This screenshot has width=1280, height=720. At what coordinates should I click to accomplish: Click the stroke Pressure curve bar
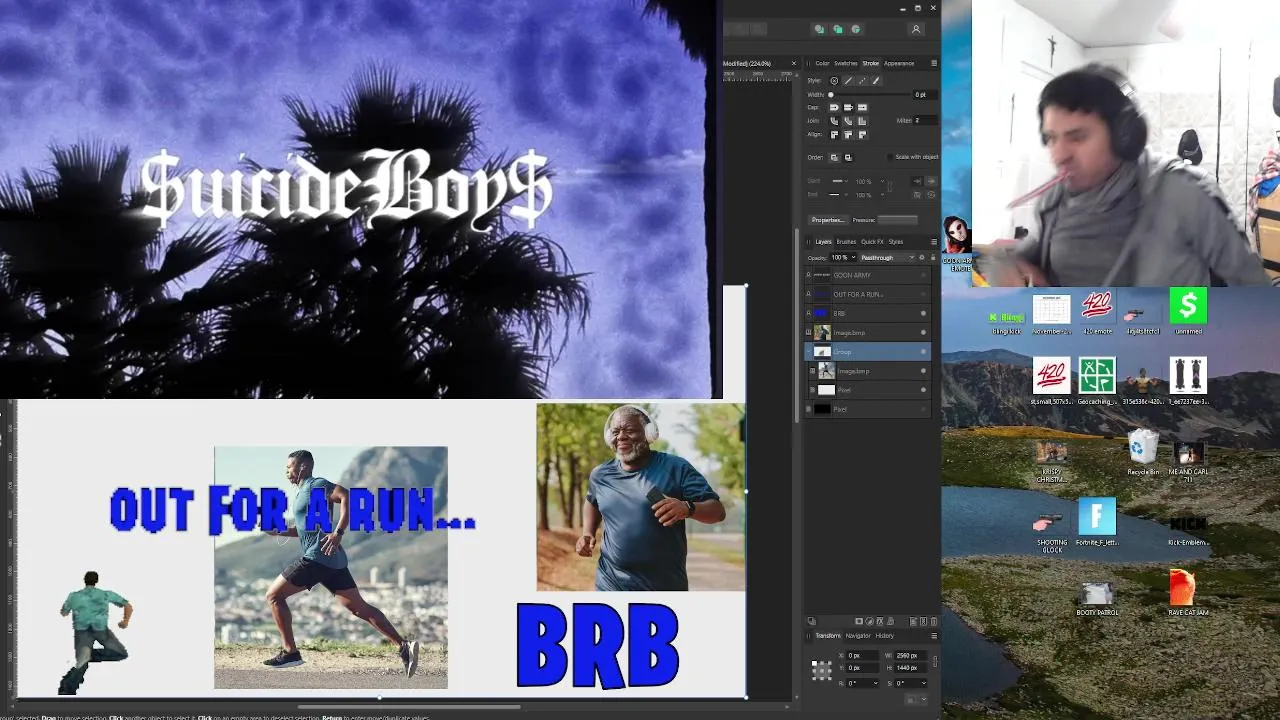pyautogui.click(x=897, y=220)
